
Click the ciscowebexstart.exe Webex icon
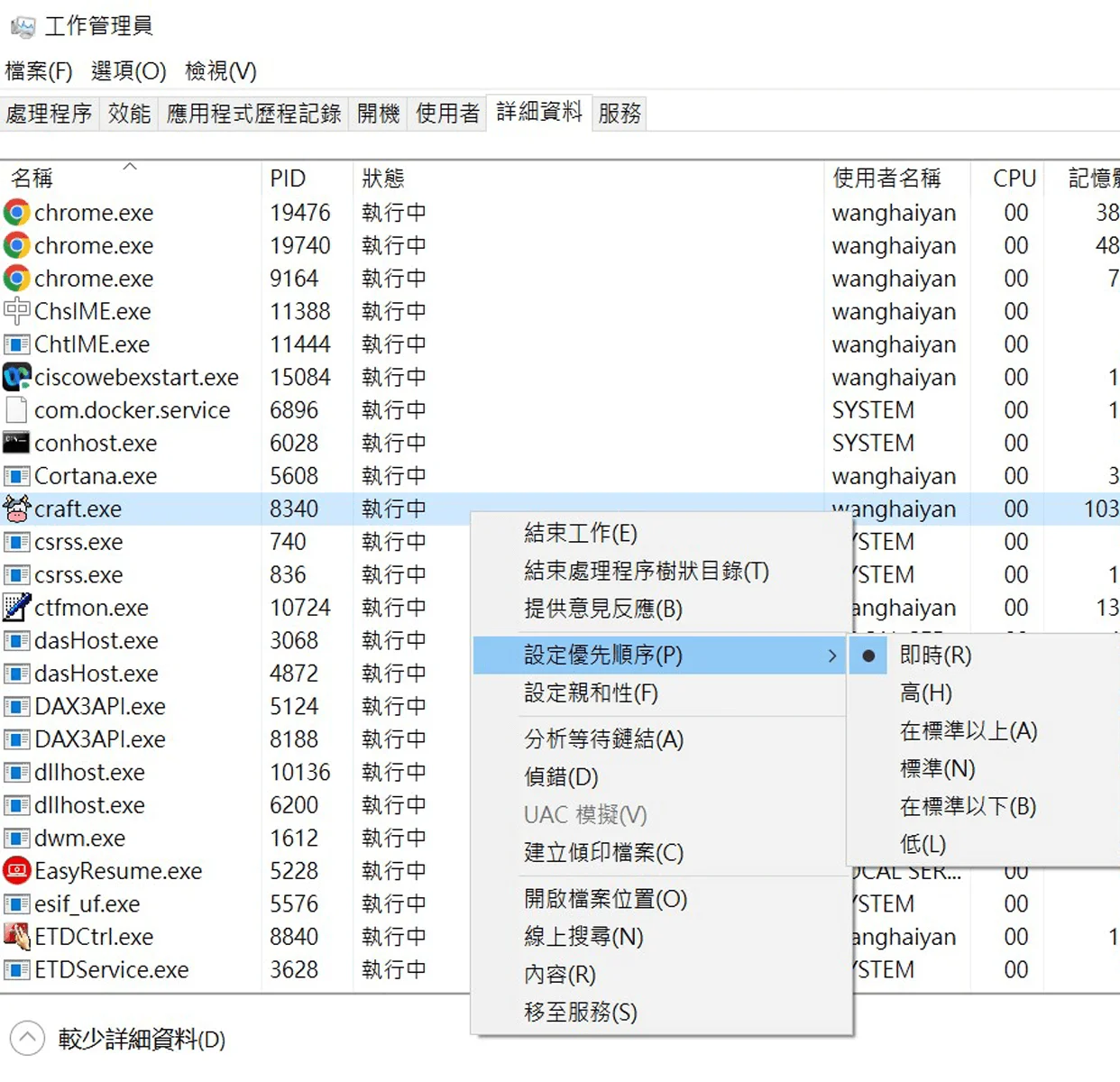point(16,377)
